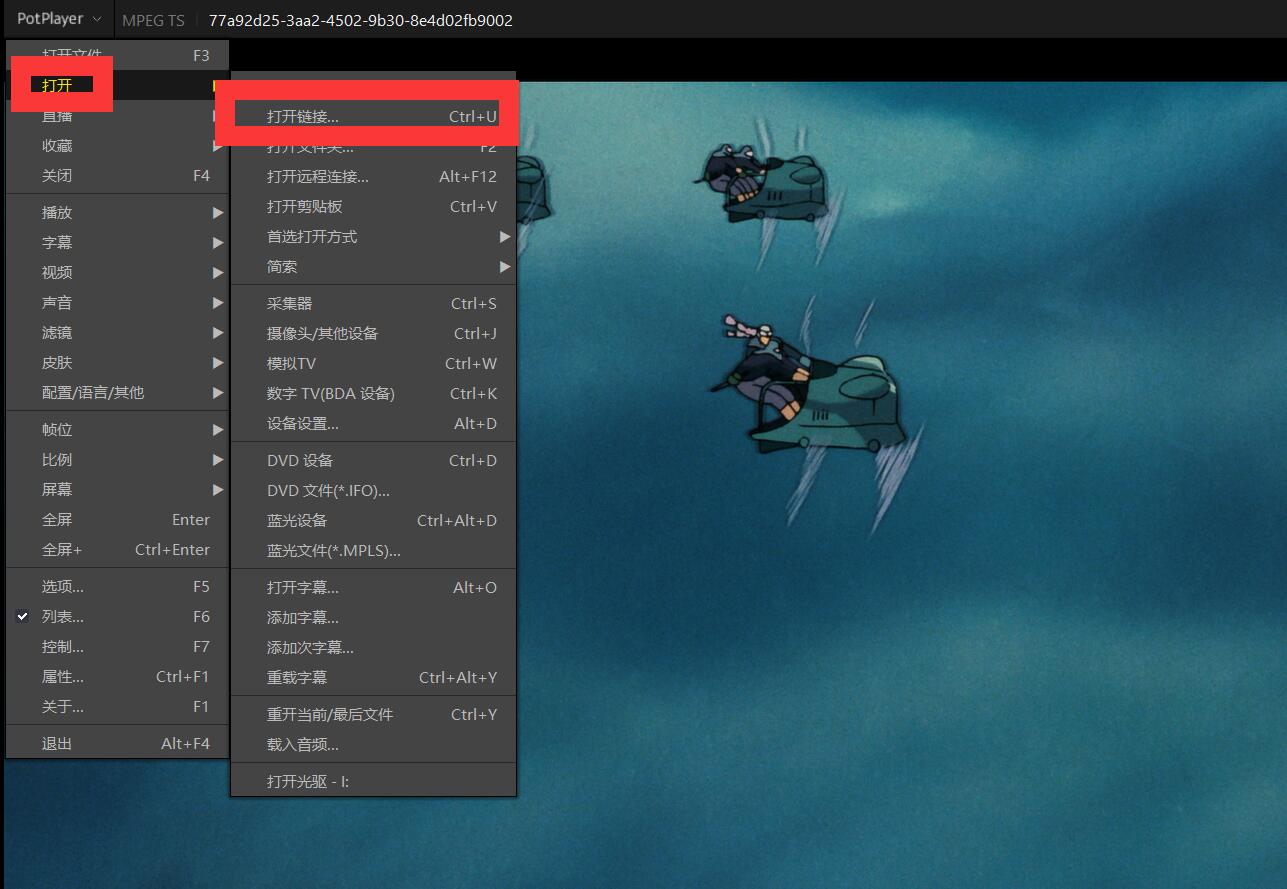Open the 配置/语言/其他 submenu
1287x889 pixels.
click(x=118, y=393)
